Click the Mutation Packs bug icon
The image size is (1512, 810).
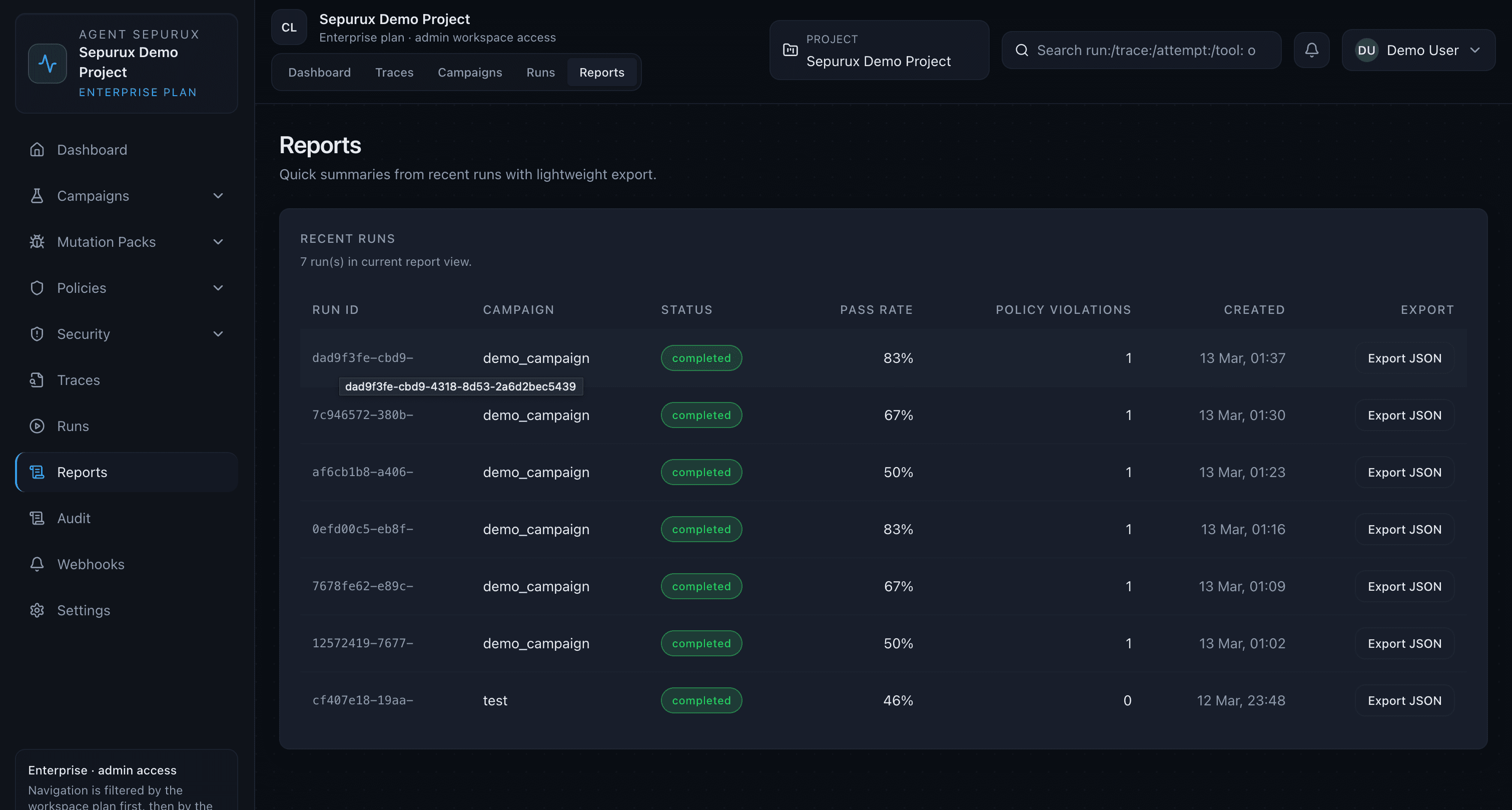tap(37, 241)
